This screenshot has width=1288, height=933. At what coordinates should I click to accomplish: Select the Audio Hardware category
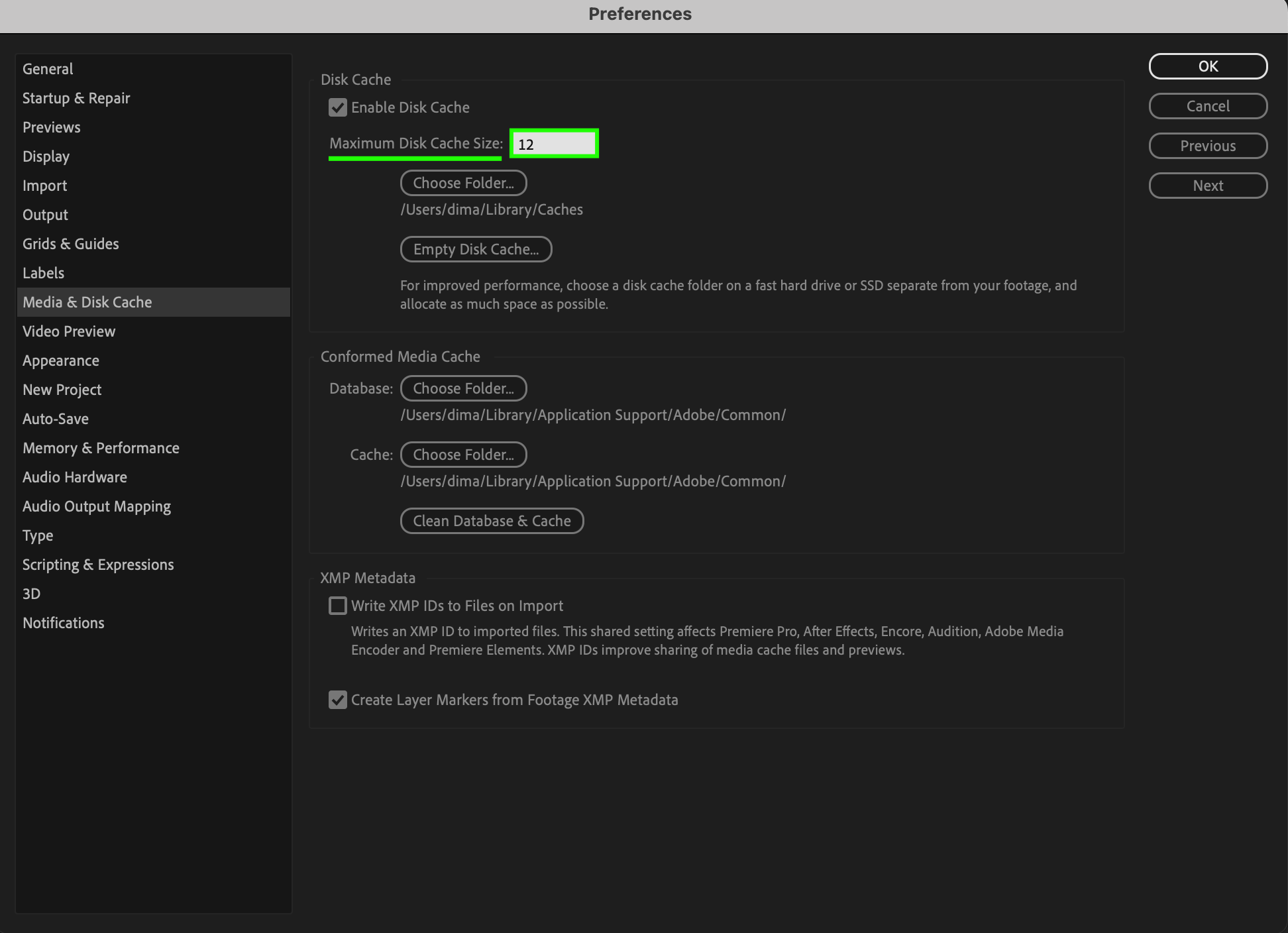tap(75, 477)
